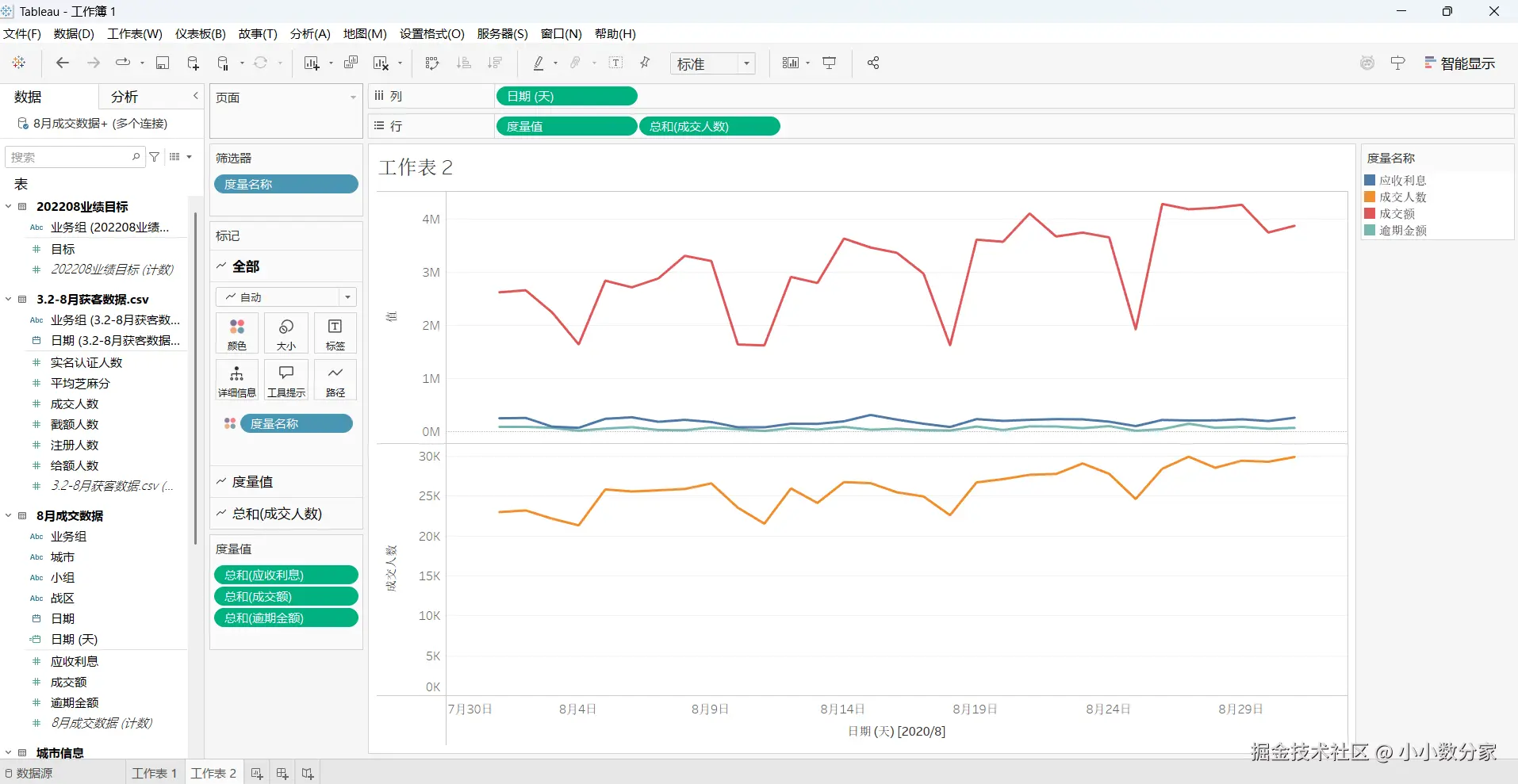The height and width of the screenshot is (784, 1518).
Task: Open the 仪表板(B) menu
Action: pos(201,34)
